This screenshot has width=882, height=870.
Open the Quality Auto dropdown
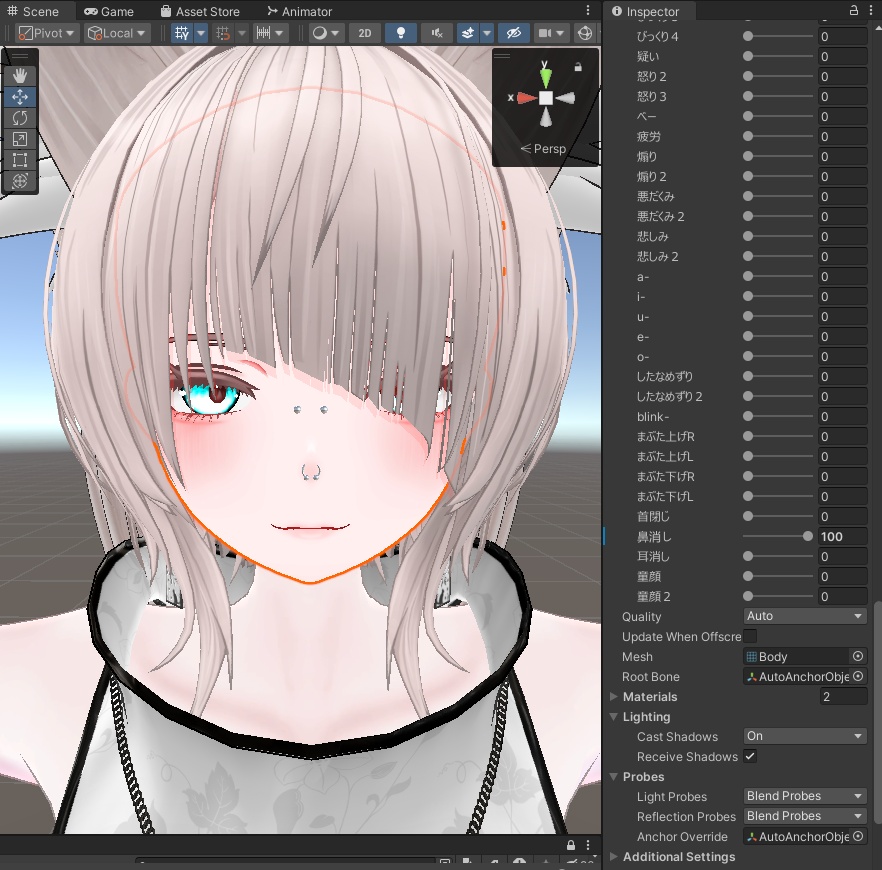(804, 616)
